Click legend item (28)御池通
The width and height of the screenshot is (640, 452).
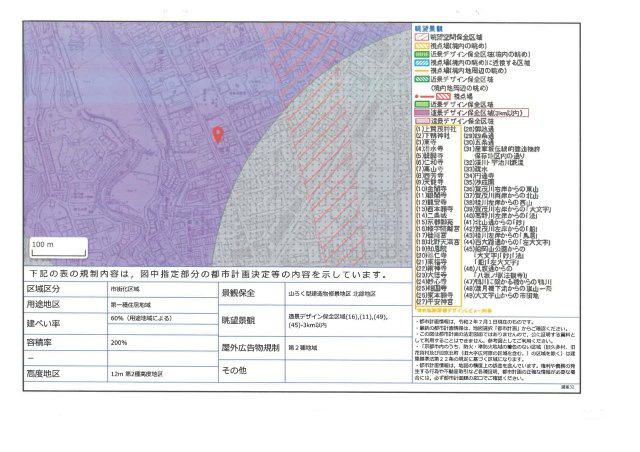pyautogui.click(x=479, y=129)
